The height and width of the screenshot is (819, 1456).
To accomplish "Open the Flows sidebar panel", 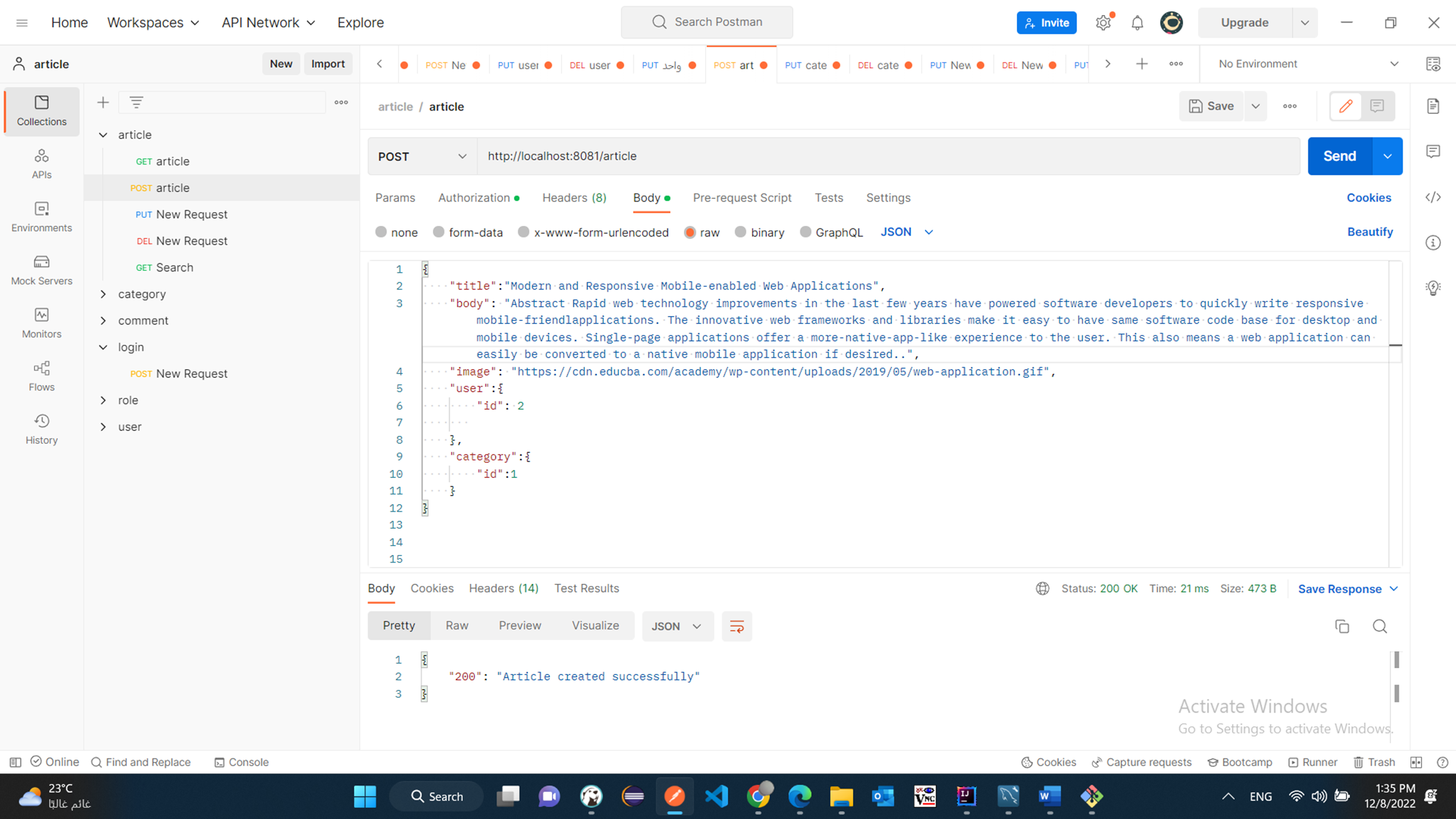I will (x=41, y=377).
